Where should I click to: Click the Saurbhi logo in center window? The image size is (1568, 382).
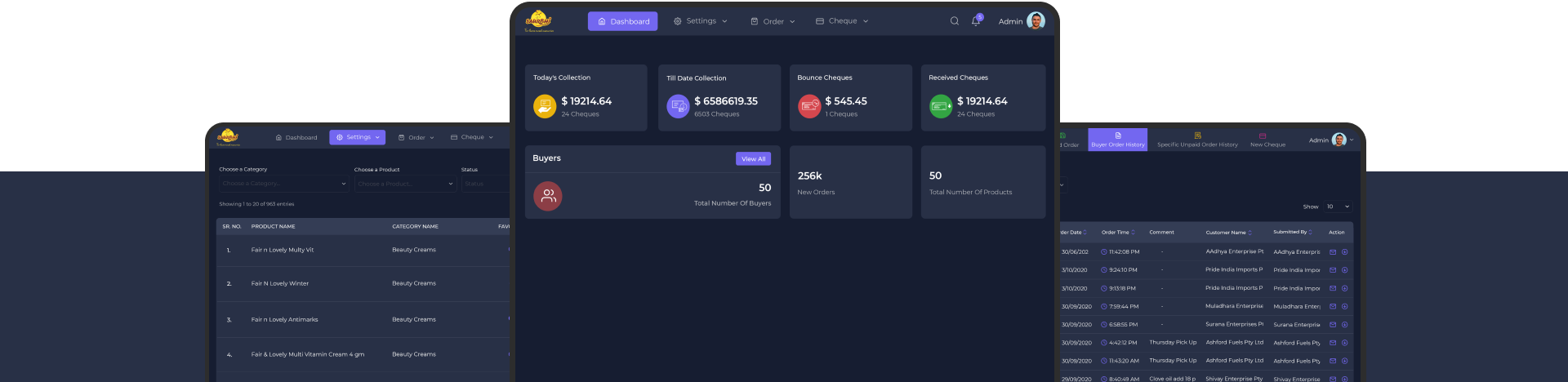coord(539,21)
